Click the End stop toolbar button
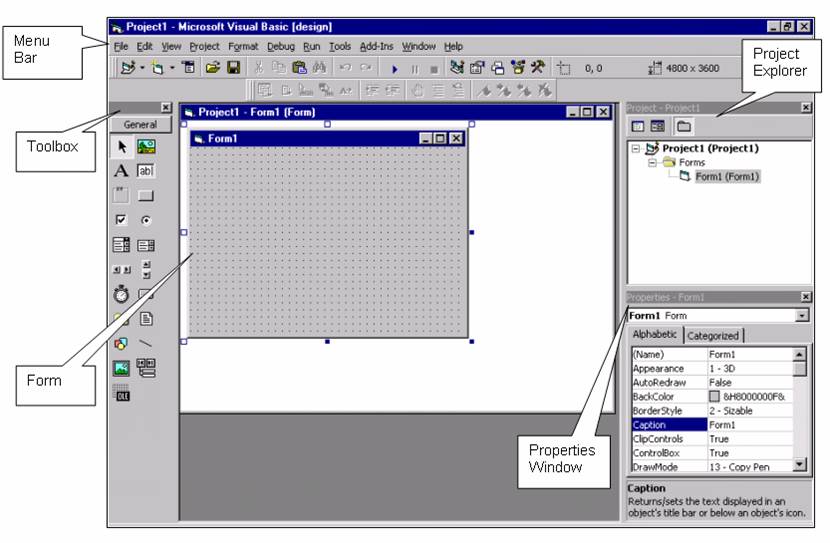 click(434, 69)
